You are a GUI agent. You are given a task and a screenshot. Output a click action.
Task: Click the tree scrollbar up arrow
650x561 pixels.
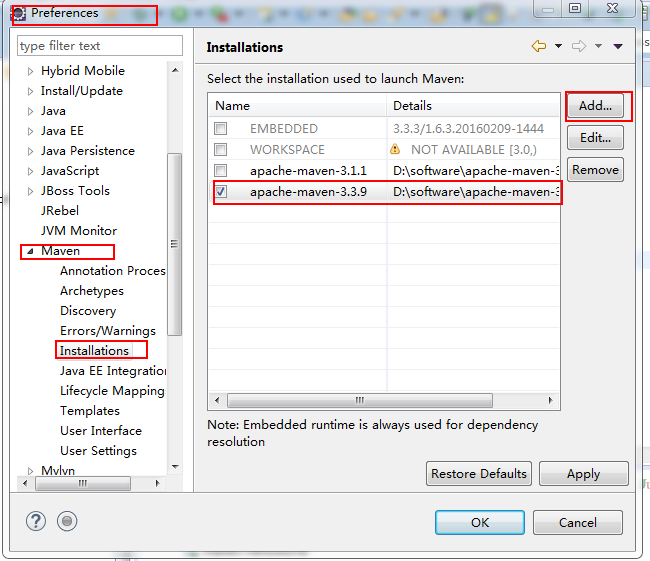point(175,70)
